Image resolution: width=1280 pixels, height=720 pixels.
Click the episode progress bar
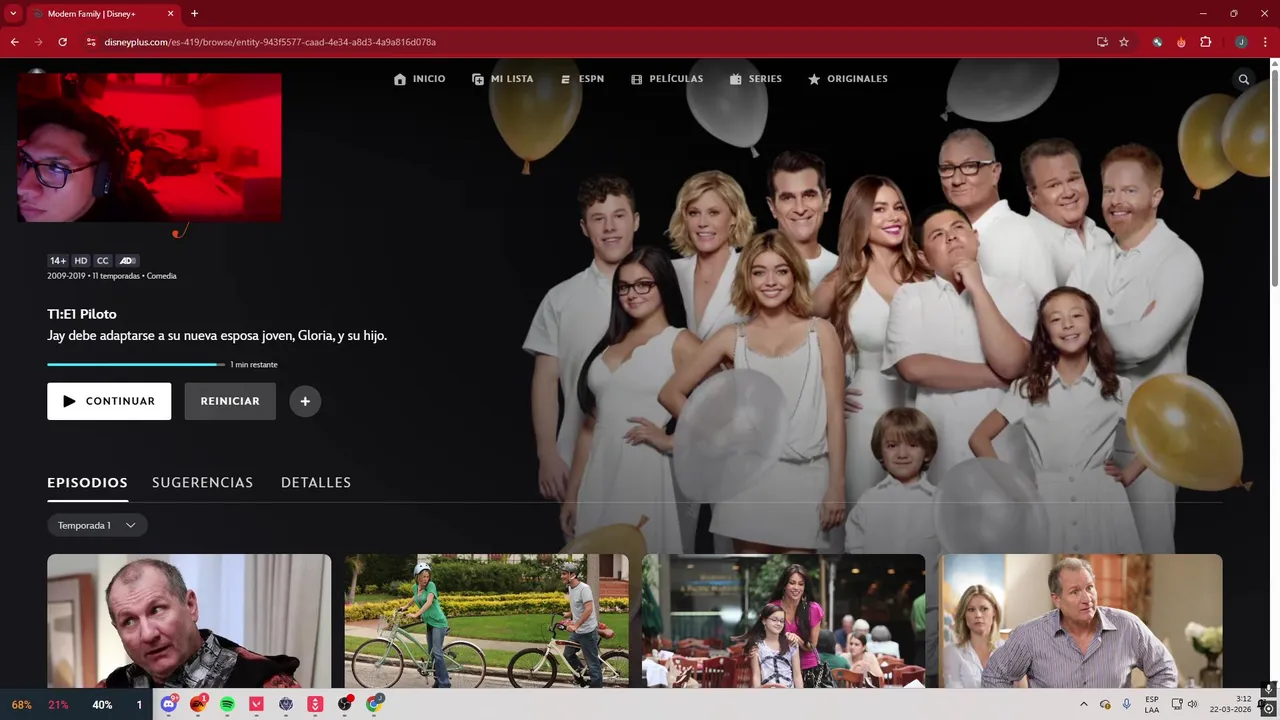pos(136,365)
